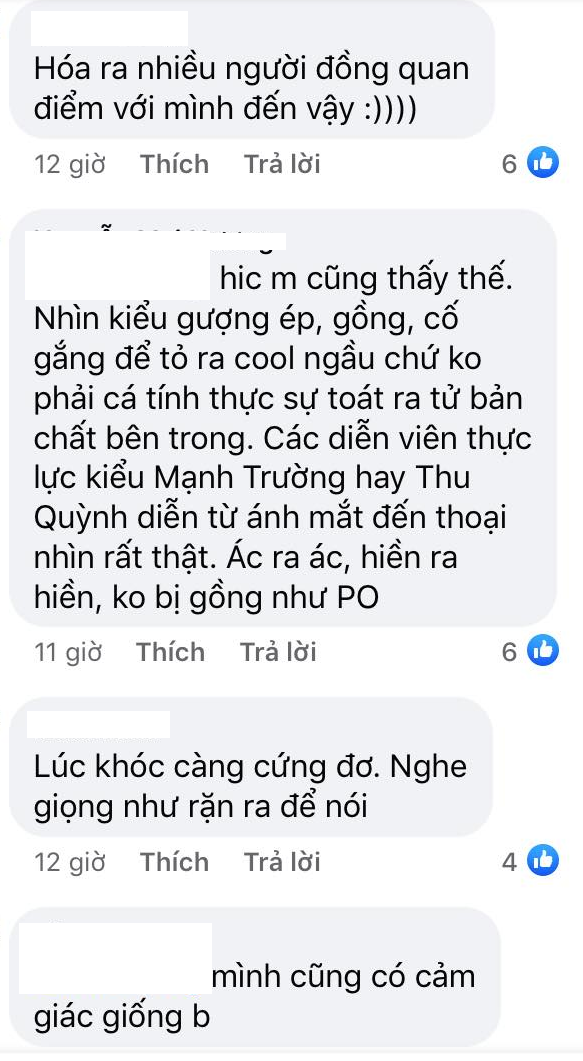
Task: Open like reactions icon on "hic m cũng thấy thế" comment
Action: tap(542, 651)
